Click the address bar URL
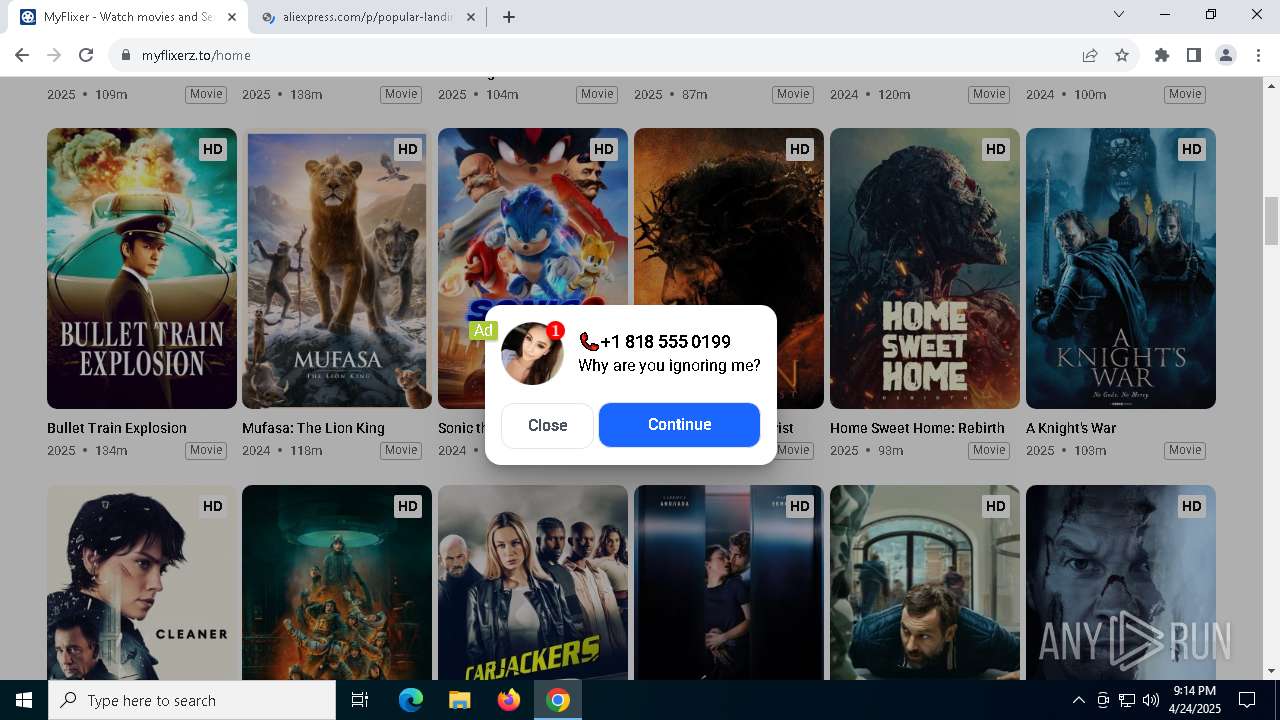 196,55
